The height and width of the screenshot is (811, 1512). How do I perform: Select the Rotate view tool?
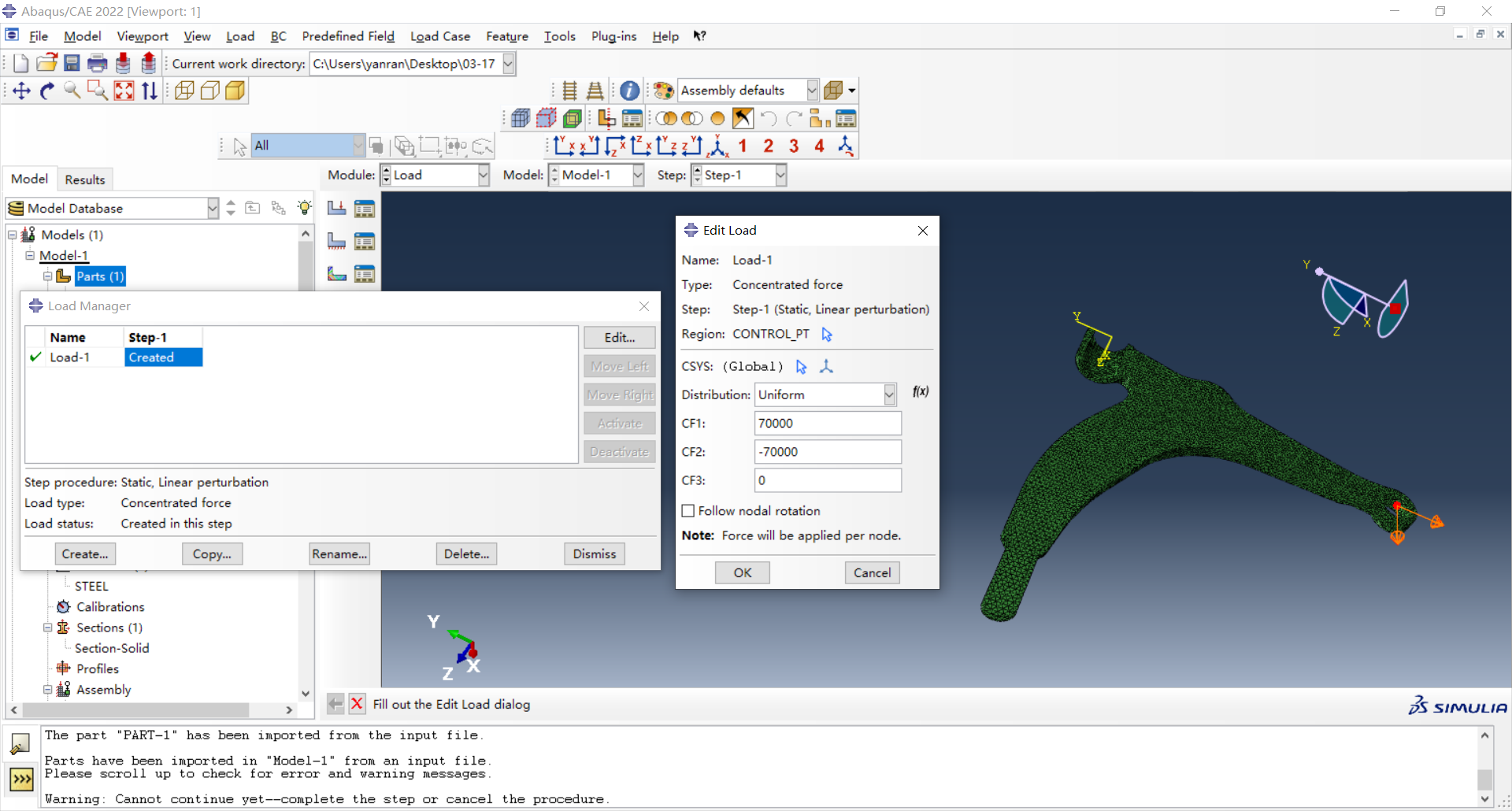pos(47,91)
